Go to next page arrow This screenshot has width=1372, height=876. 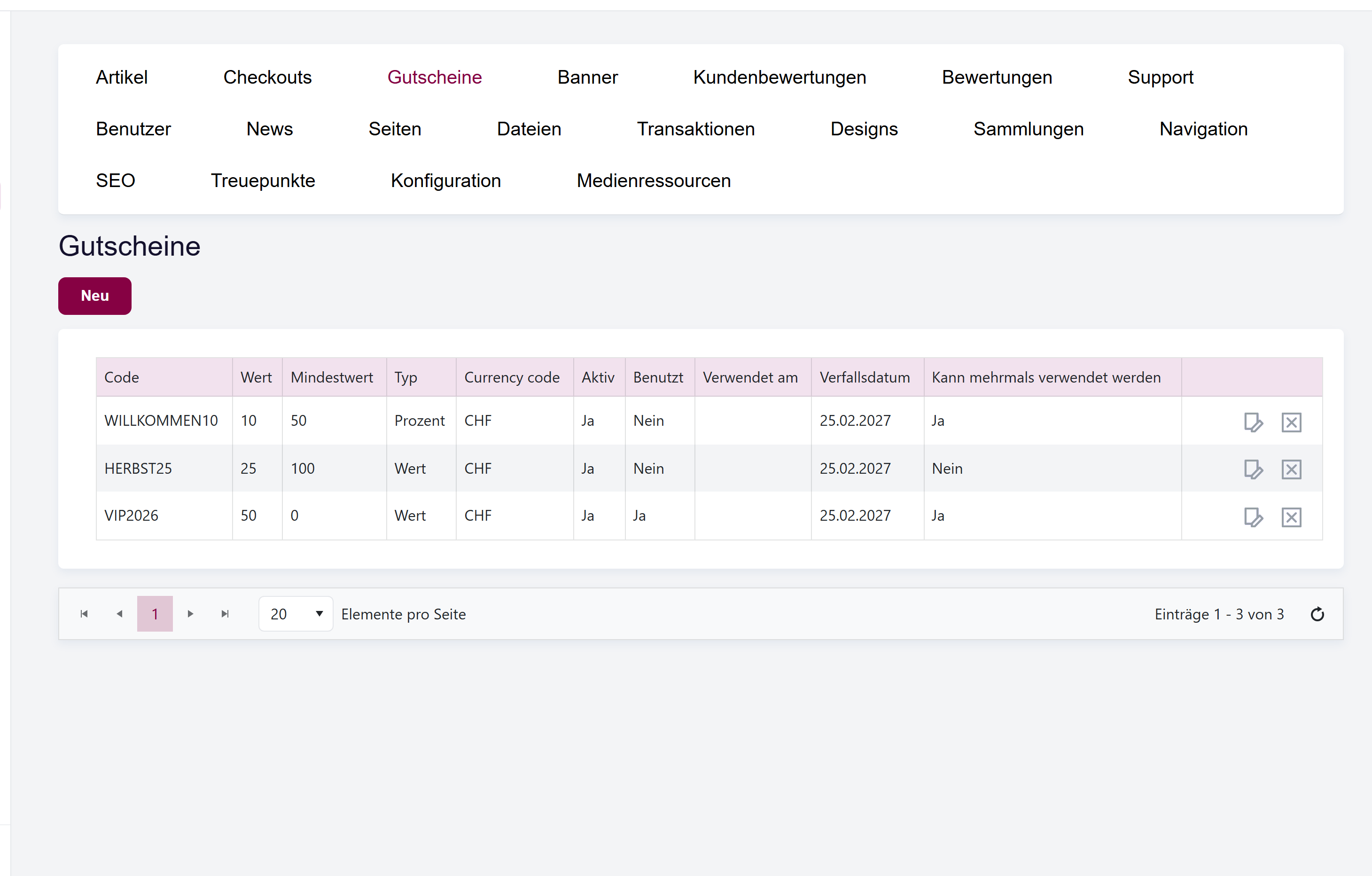click(190, 614)
